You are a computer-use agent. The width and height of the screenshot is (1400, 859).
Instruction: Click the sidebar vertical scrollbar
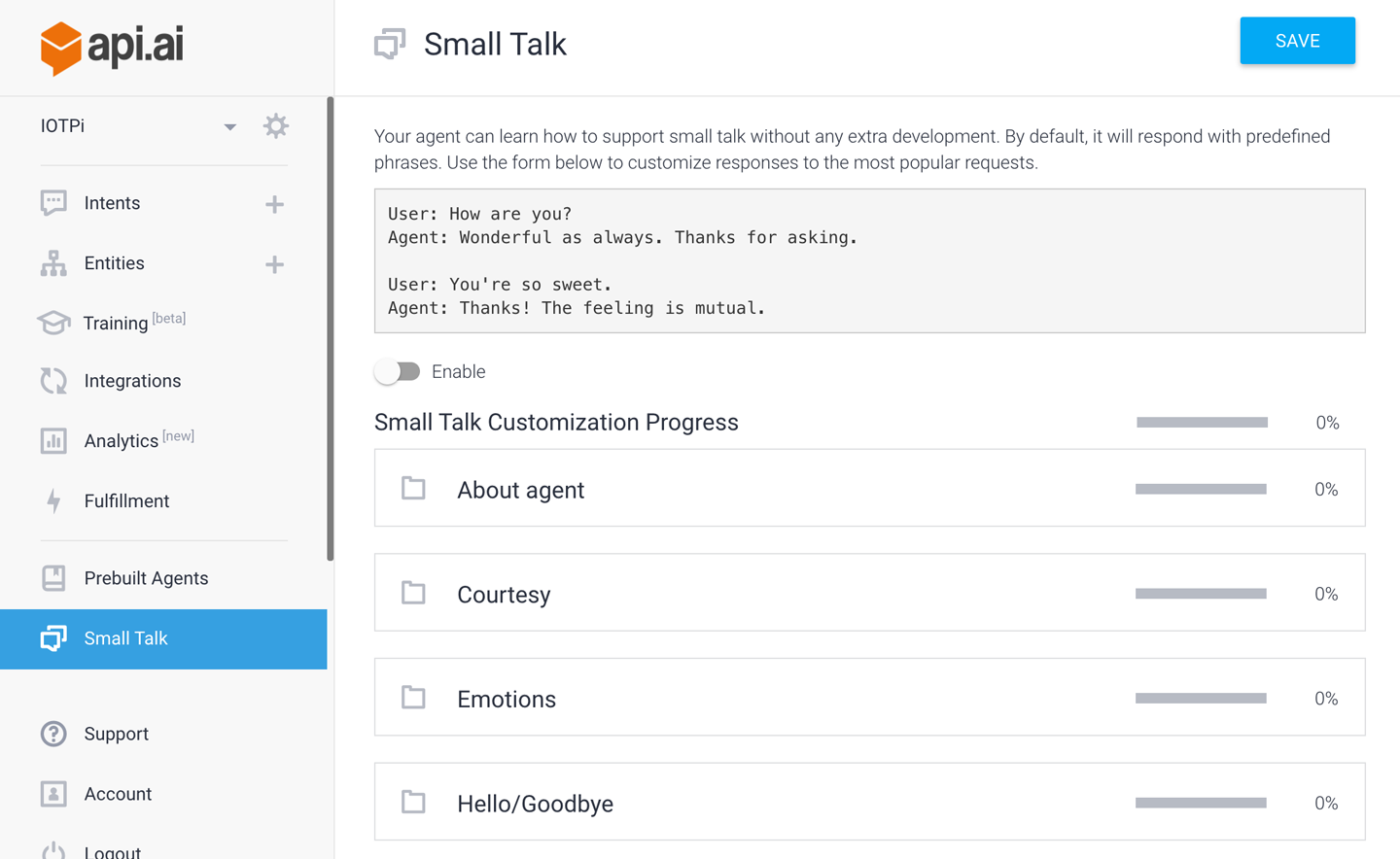coord(331,328)
